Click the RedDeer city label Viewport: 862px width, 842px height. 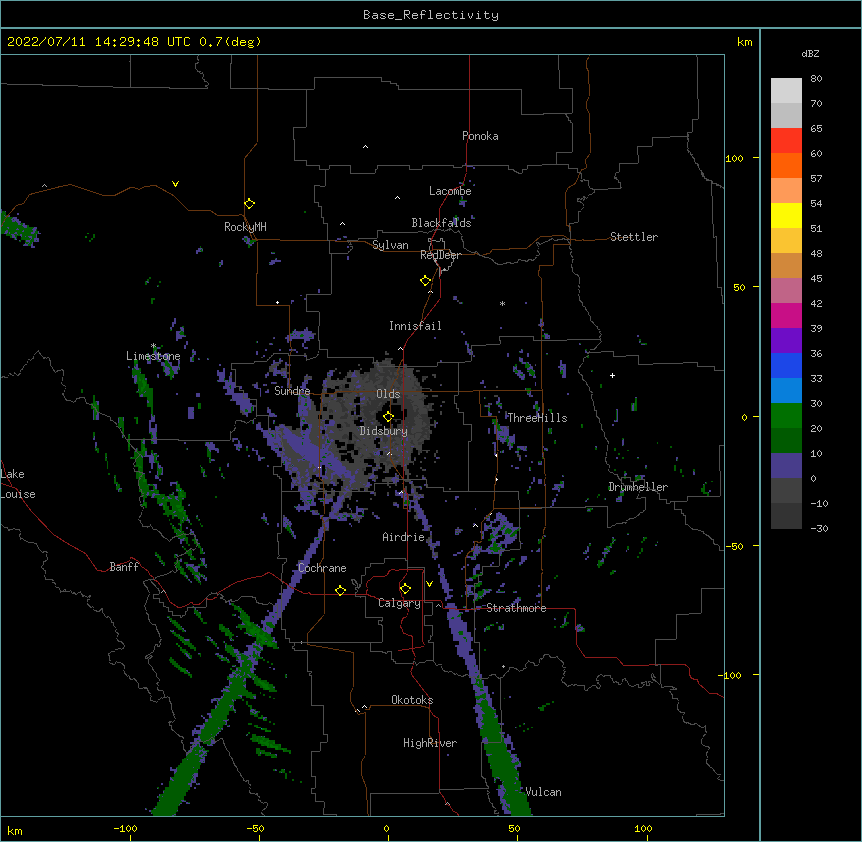tap(440, 255)
